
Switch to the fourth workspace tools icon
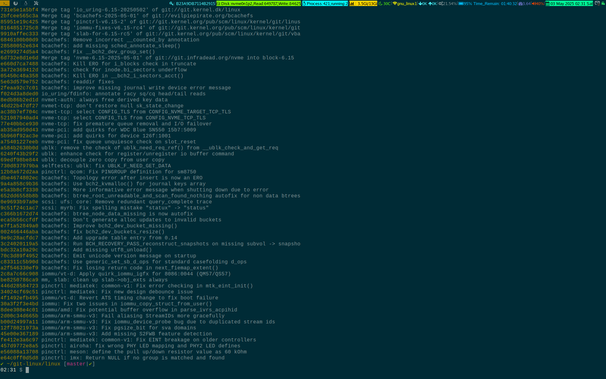click(x=36, y=3)
